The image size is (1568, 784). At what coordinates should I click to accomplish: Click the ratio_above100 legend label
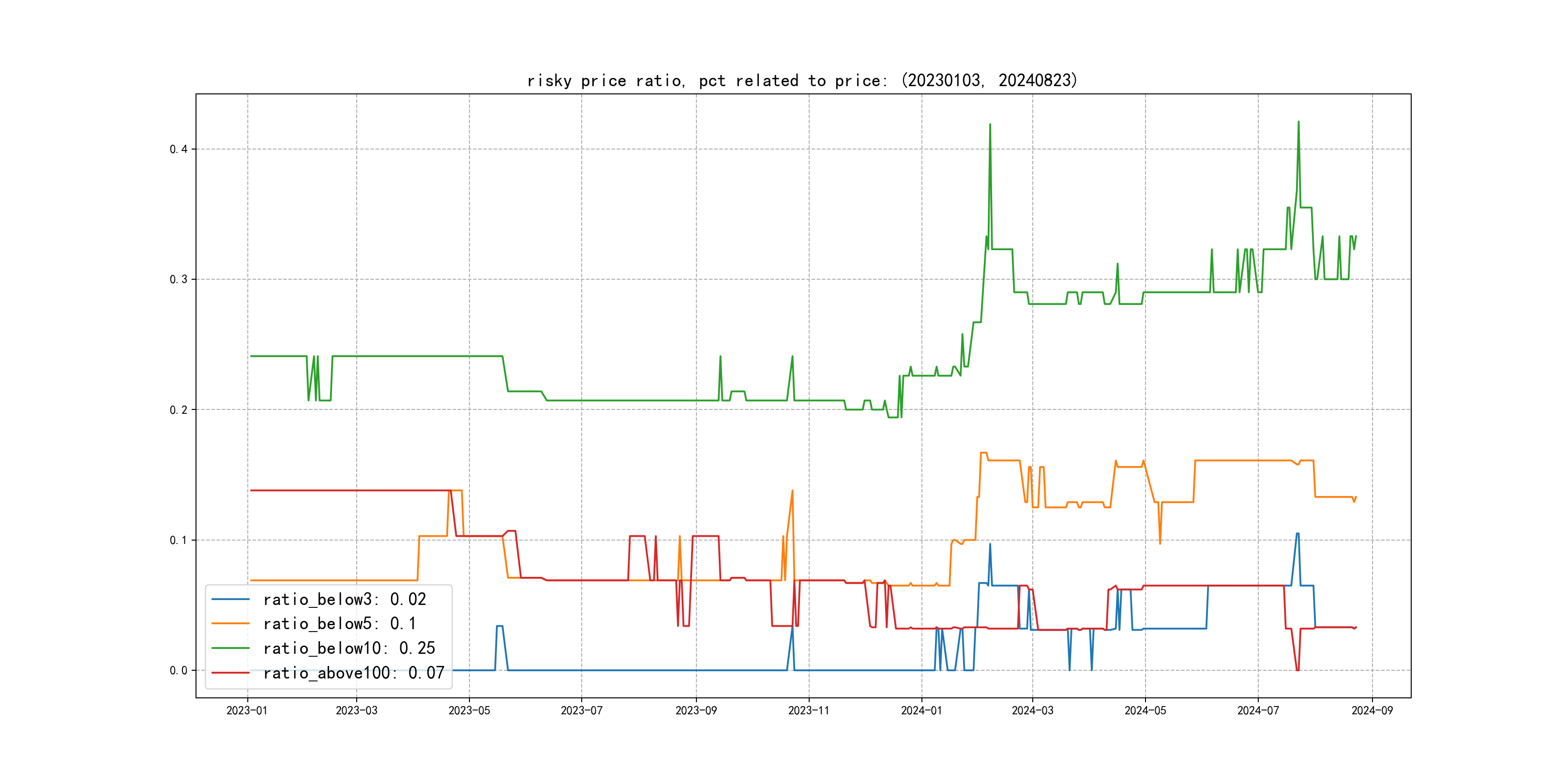pyautogui.click(x=354, y=673)
